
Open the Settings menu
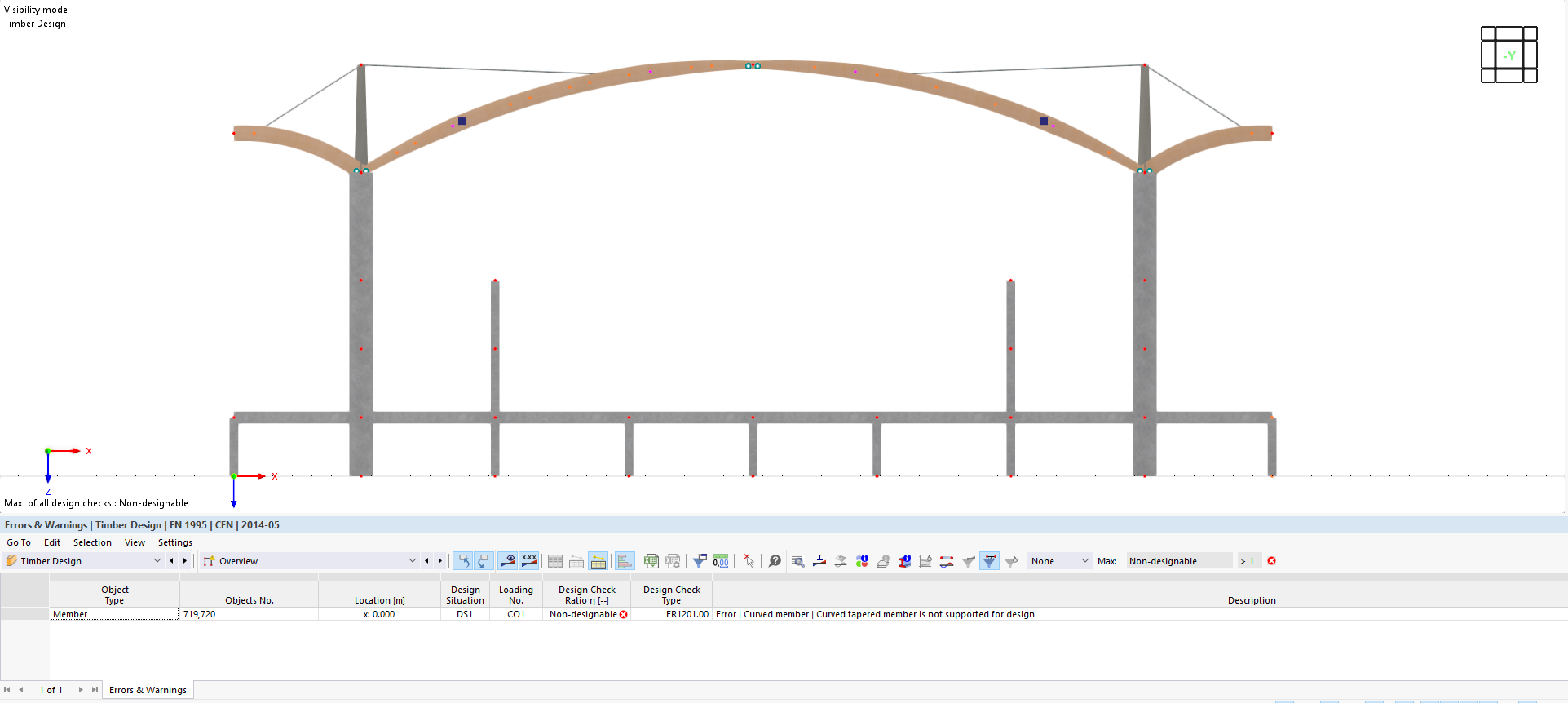pos(175,542)
